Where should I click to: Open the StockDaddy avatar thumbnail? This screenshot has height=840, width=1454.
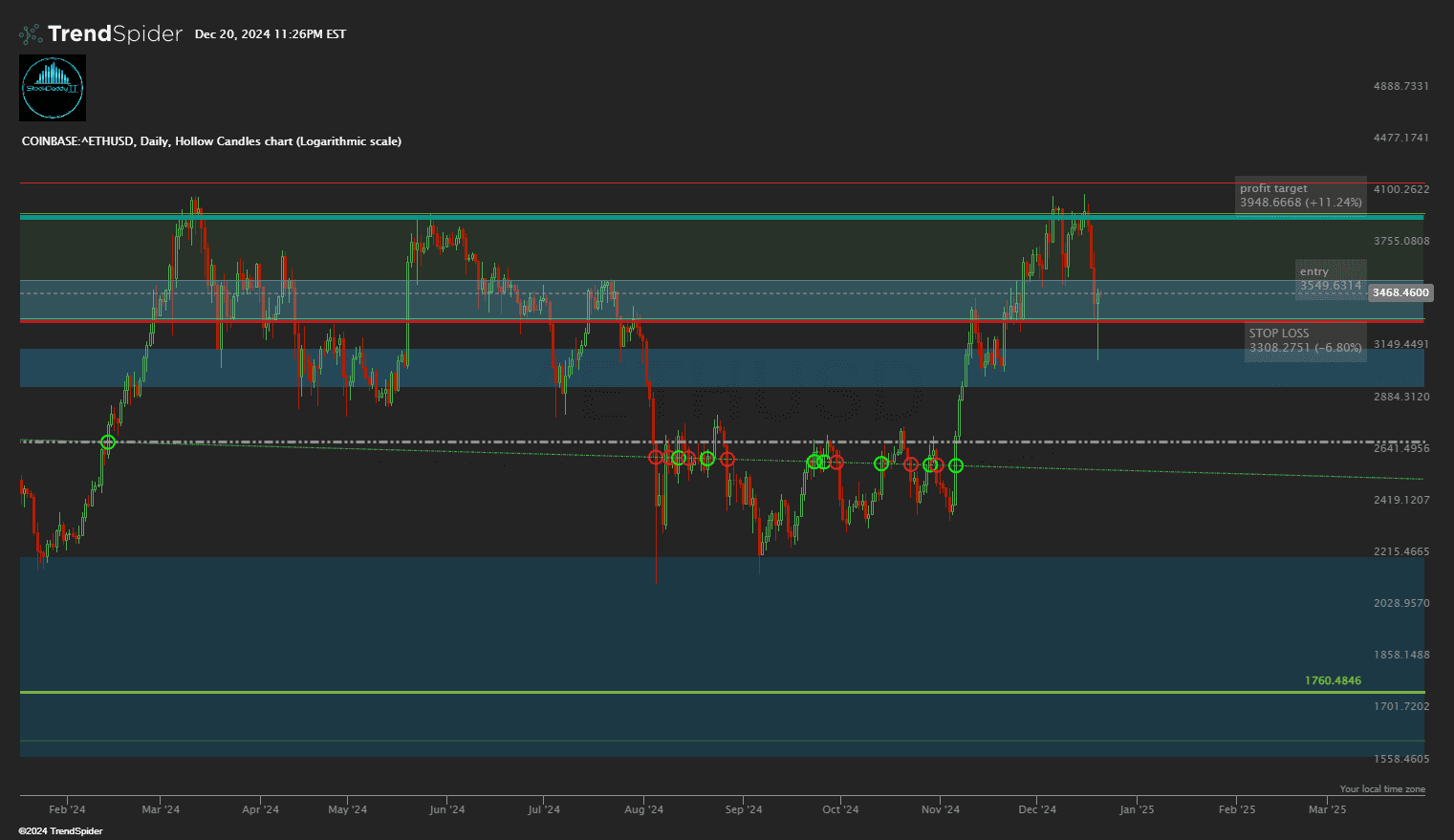coord(53,87)
